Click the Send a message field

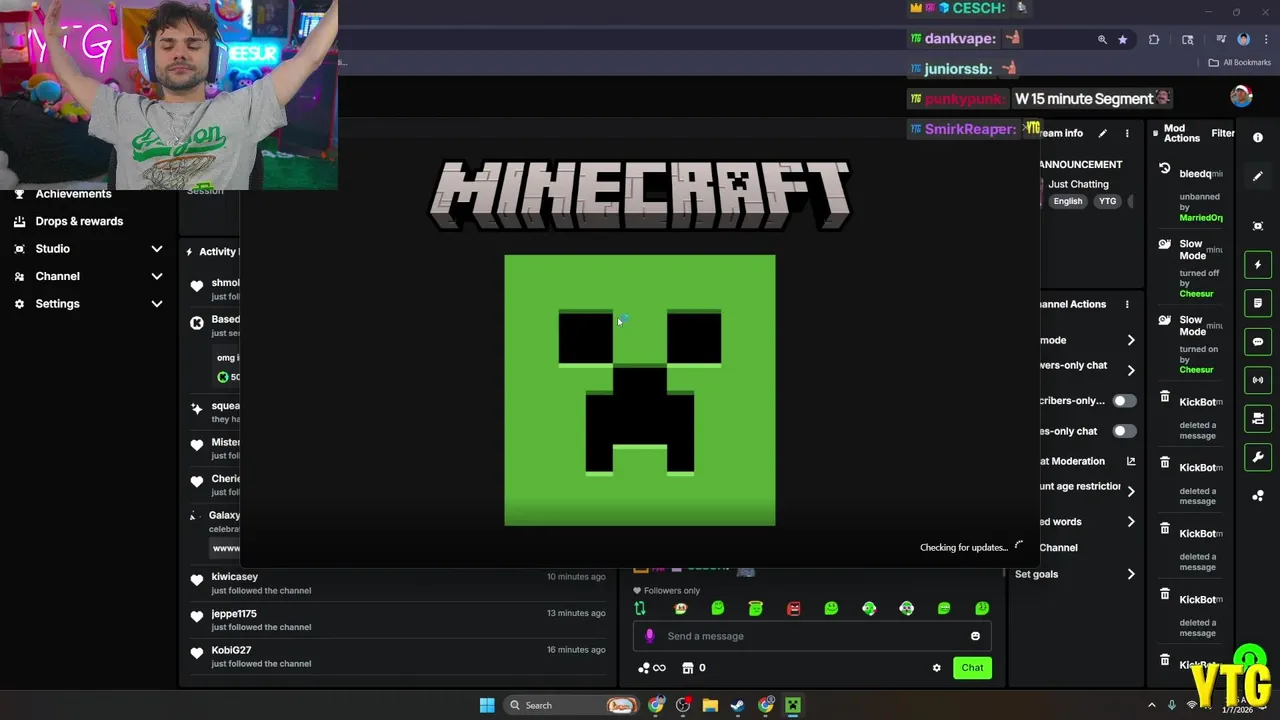[x=810, y=636]
